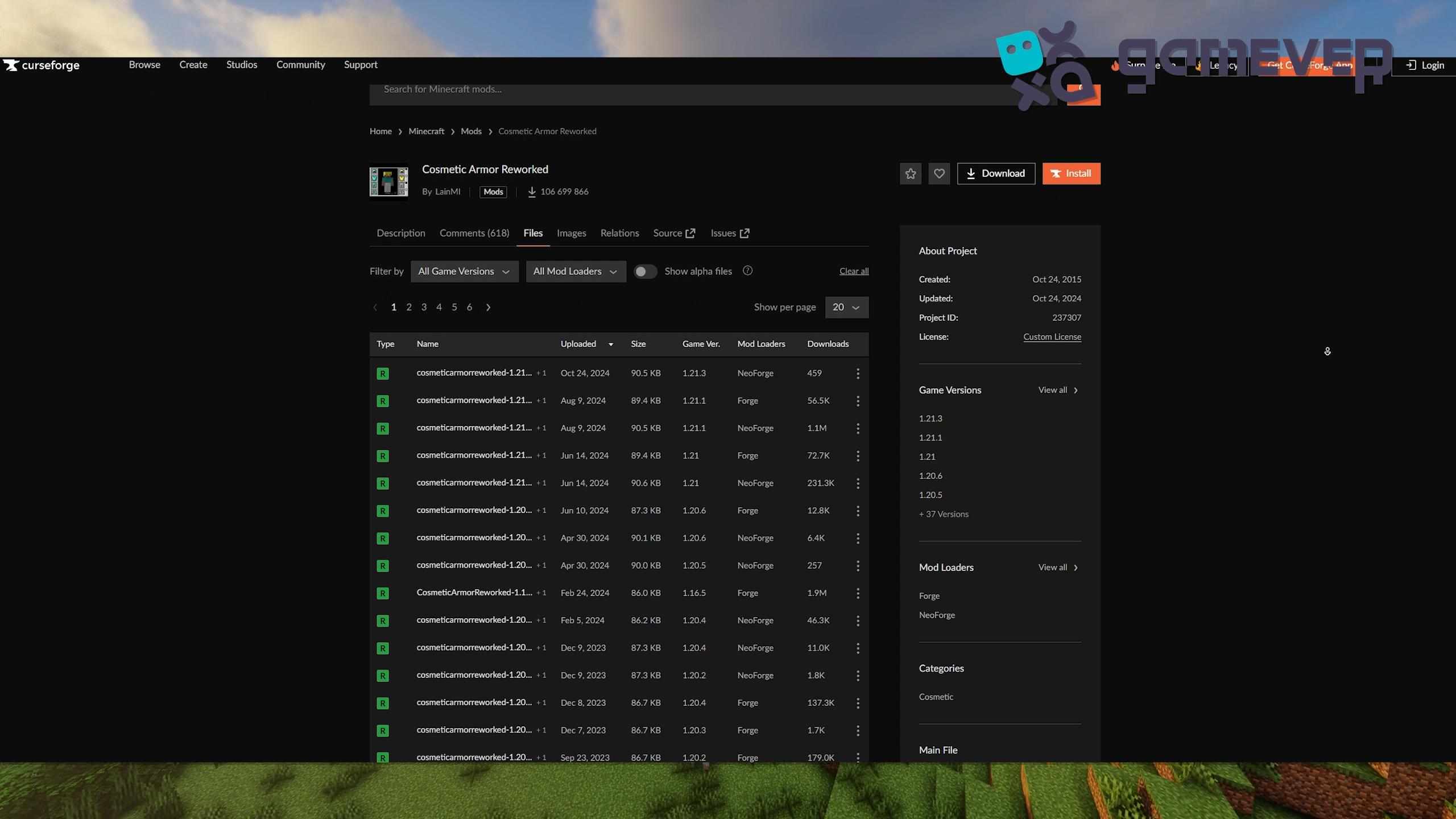Viewport: 1456px width, 819px height.
Task: Click the CurseForge logo in the navigation bar
Action: tap(41, 65)
